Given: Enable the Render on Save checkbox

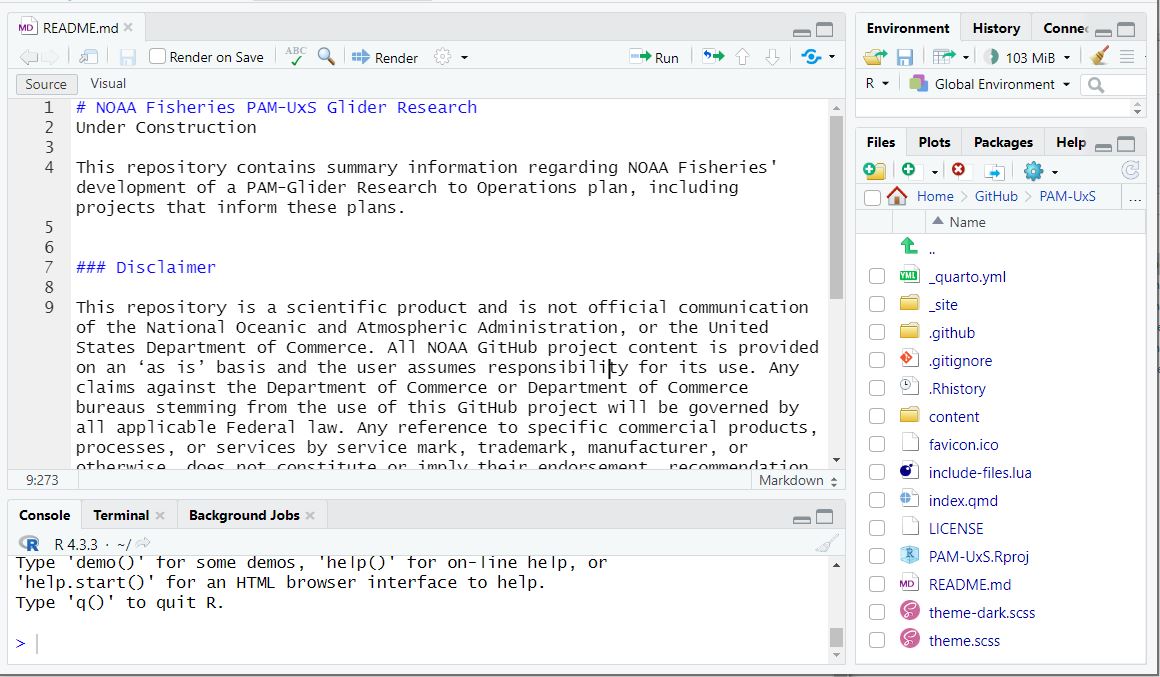Looking at the screenshot, I should tap(157, 57).
